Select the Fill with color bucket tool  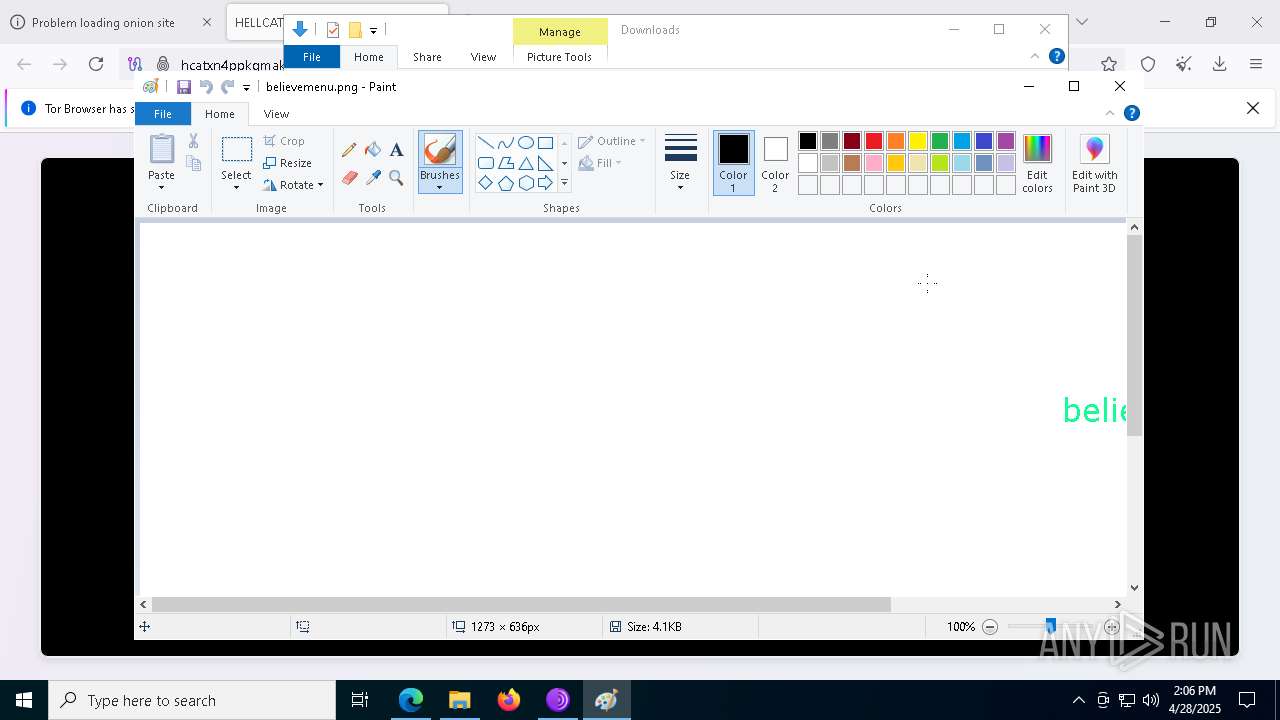pos(373,150)
